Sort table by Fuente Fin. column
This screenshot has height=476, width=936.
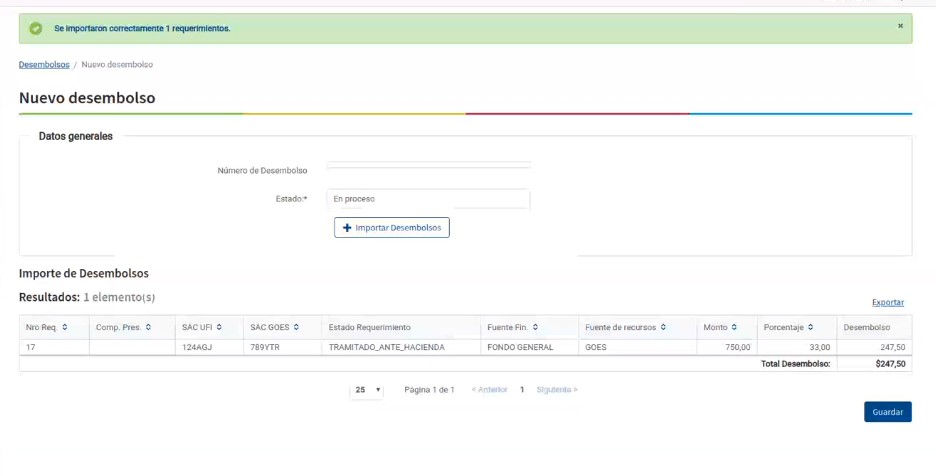(x=536, y=327)
